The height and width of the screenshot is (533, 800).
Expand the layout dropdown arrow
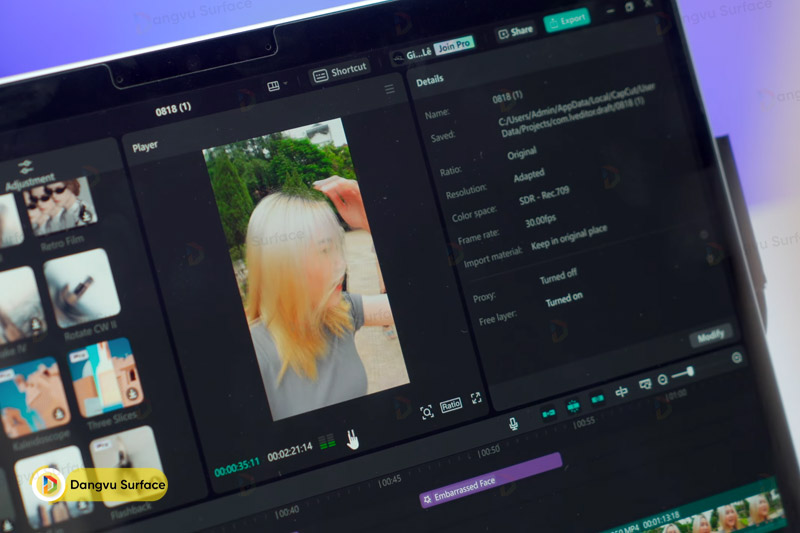pos(285,83)
